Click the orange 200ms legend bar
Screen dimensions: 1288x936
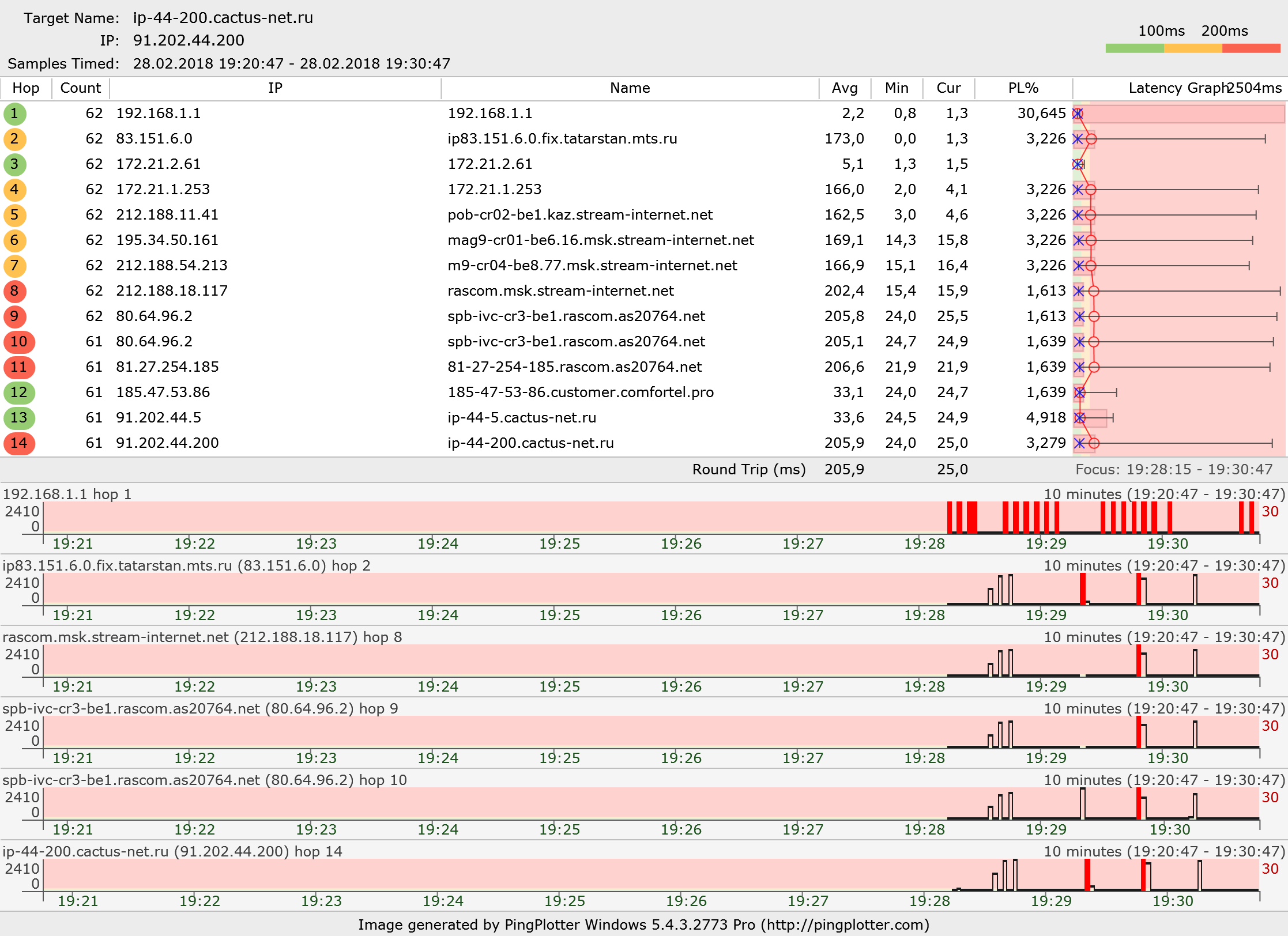click(1193, 48)
